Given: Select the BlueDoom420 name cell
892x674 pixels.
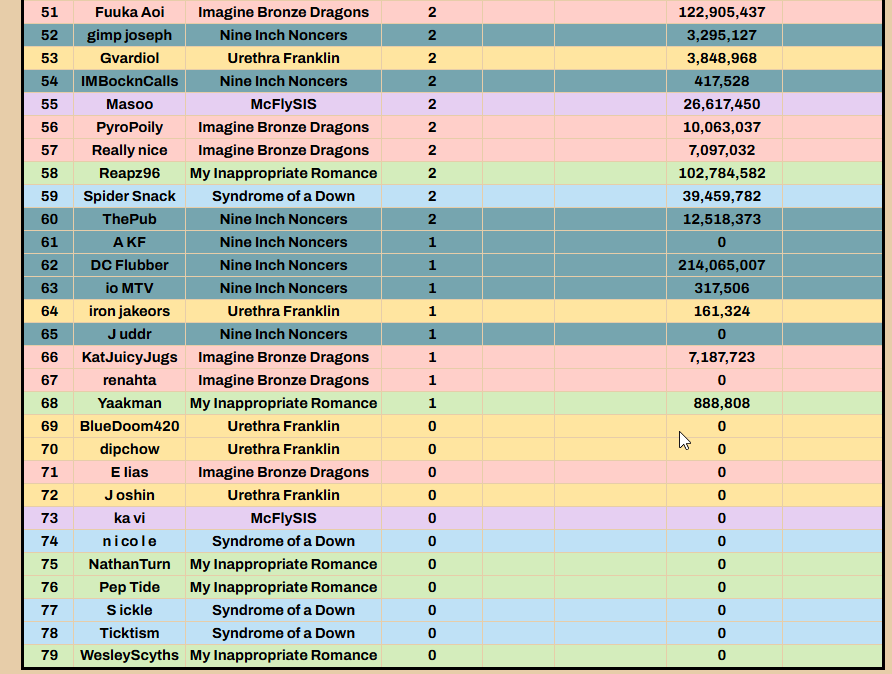Looking at the screenshot, I should (x=130, y=427).
